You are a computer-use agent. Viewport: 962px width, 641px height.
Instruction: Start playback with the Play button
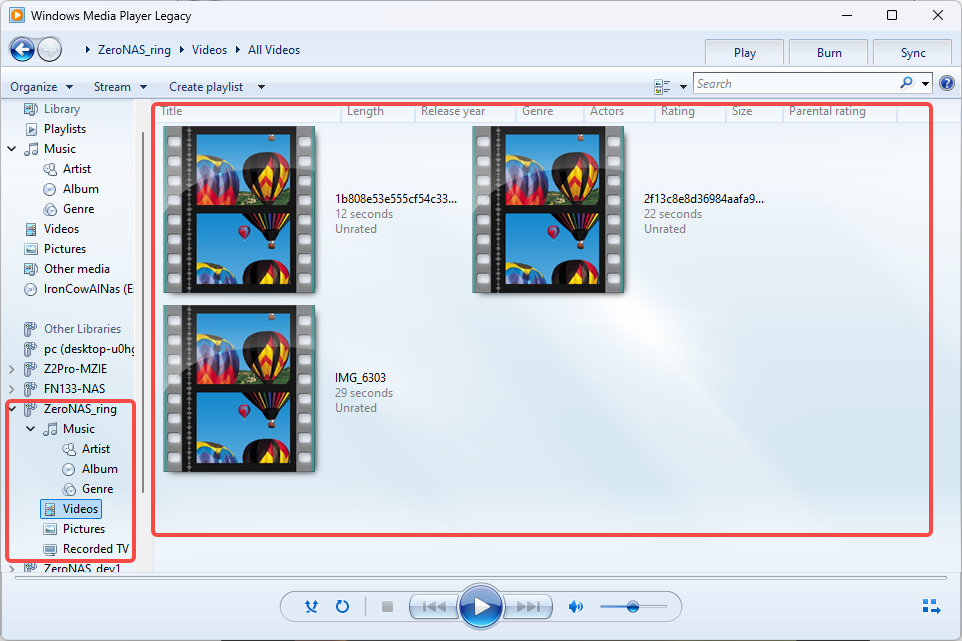click(481, 607)
